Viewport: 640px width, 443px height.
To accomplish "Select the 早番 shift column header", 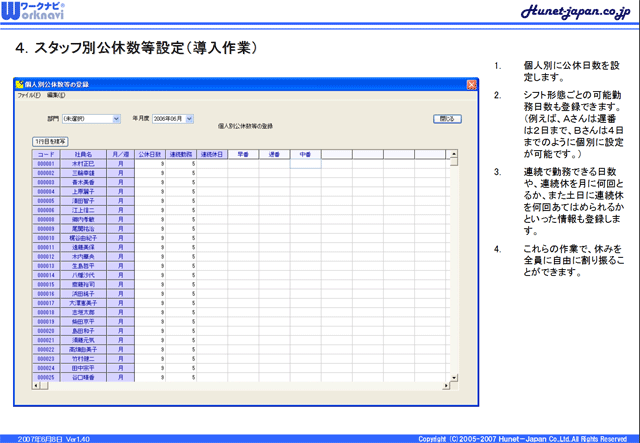I will point(243,155).
